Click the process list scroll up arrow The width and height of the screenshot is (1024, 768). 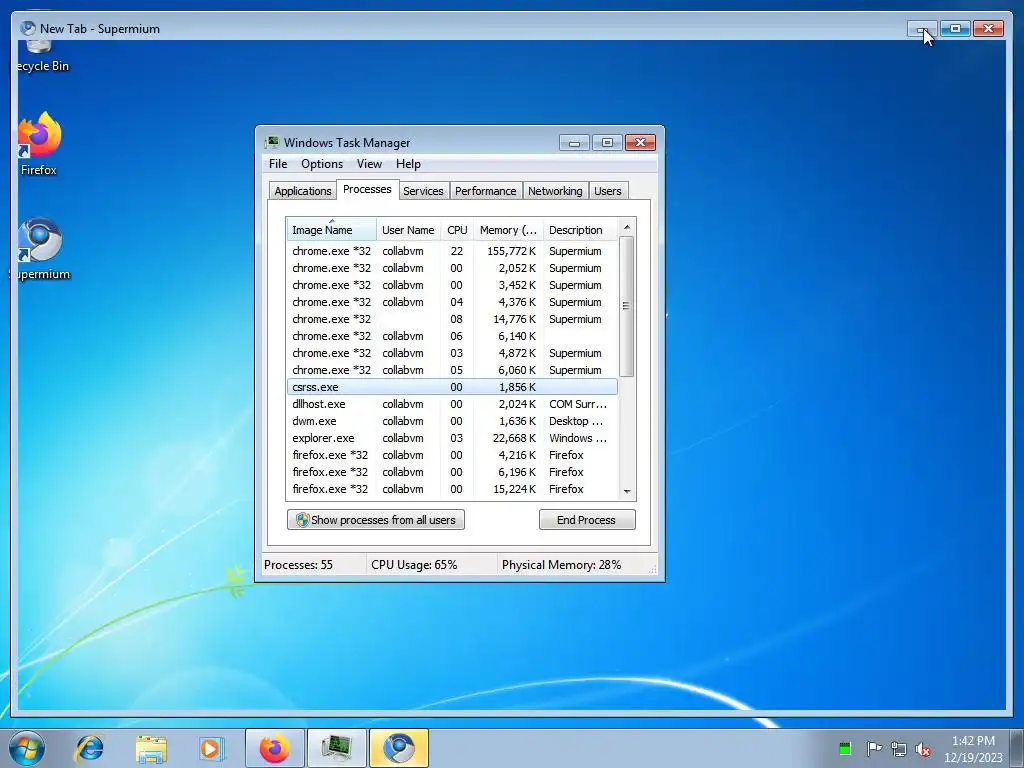(x=627, y=227)
